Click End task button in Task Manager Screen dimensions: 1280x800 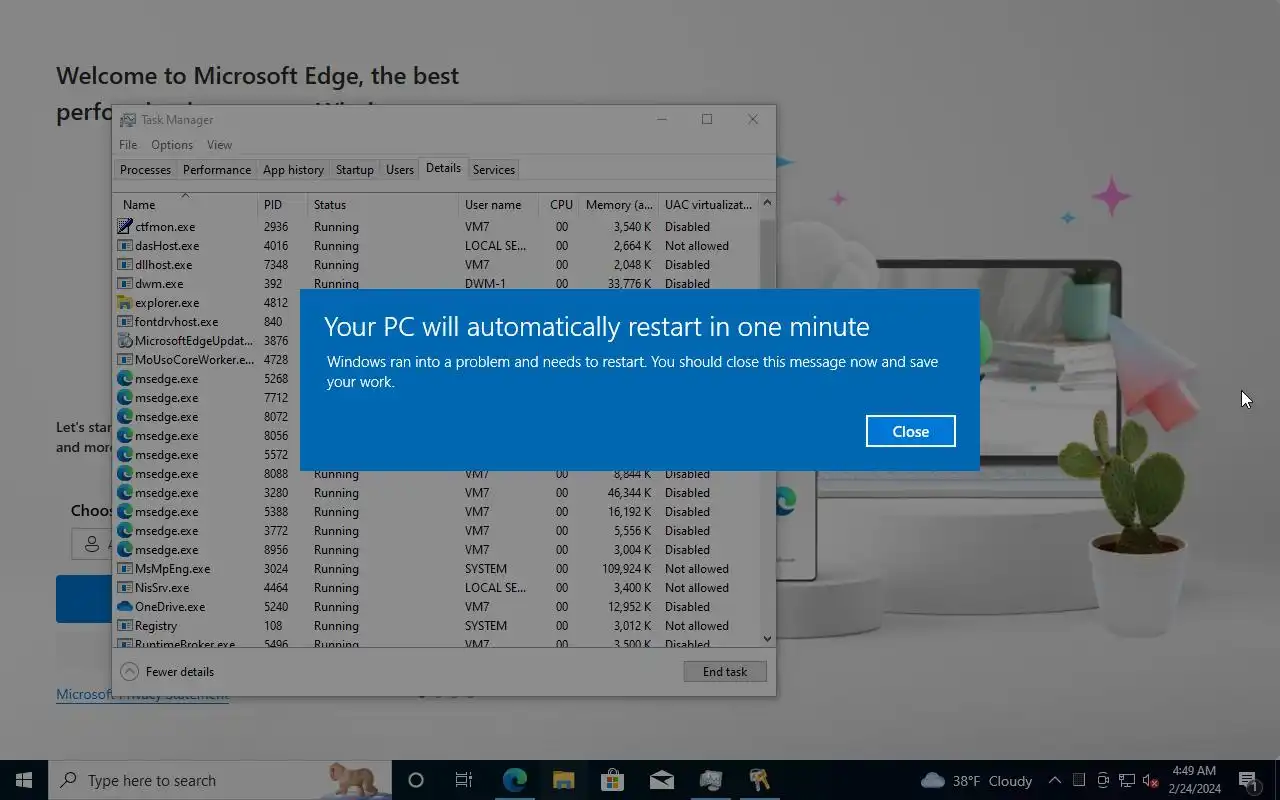point(725,672)
